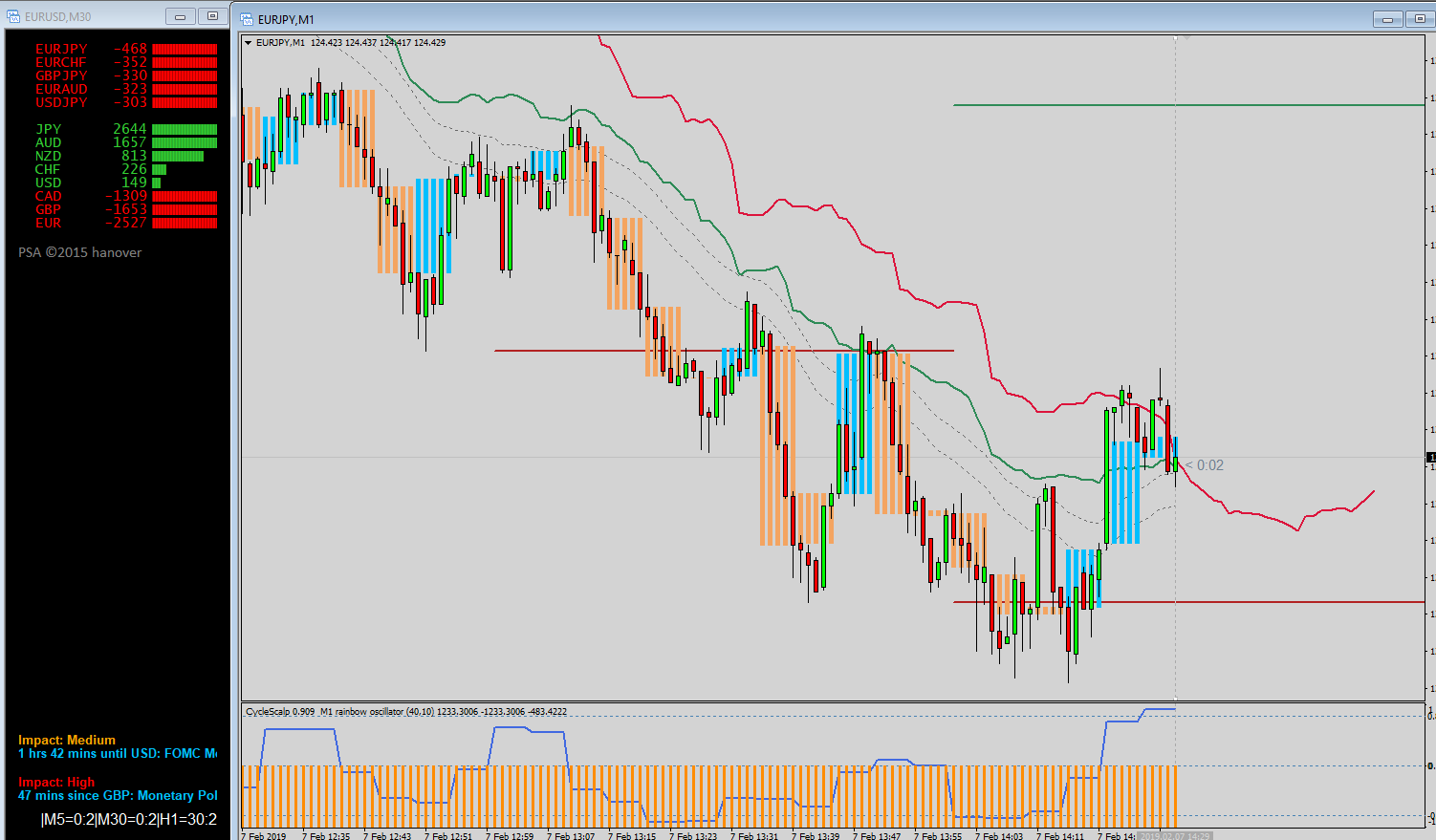This screenshot has height=840, width=1436.
Task: Open the GBP Monetary Policy news line
Action: (118, 796)
